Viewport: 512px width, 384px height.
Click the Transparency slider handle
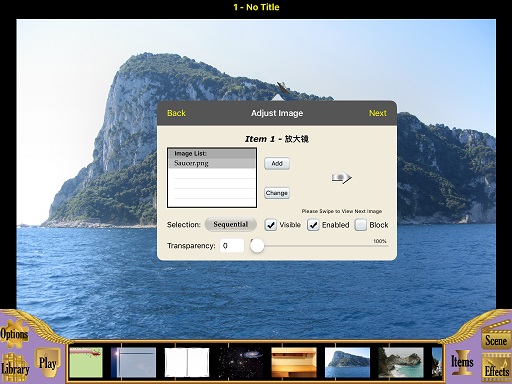(x=257, y=246)
